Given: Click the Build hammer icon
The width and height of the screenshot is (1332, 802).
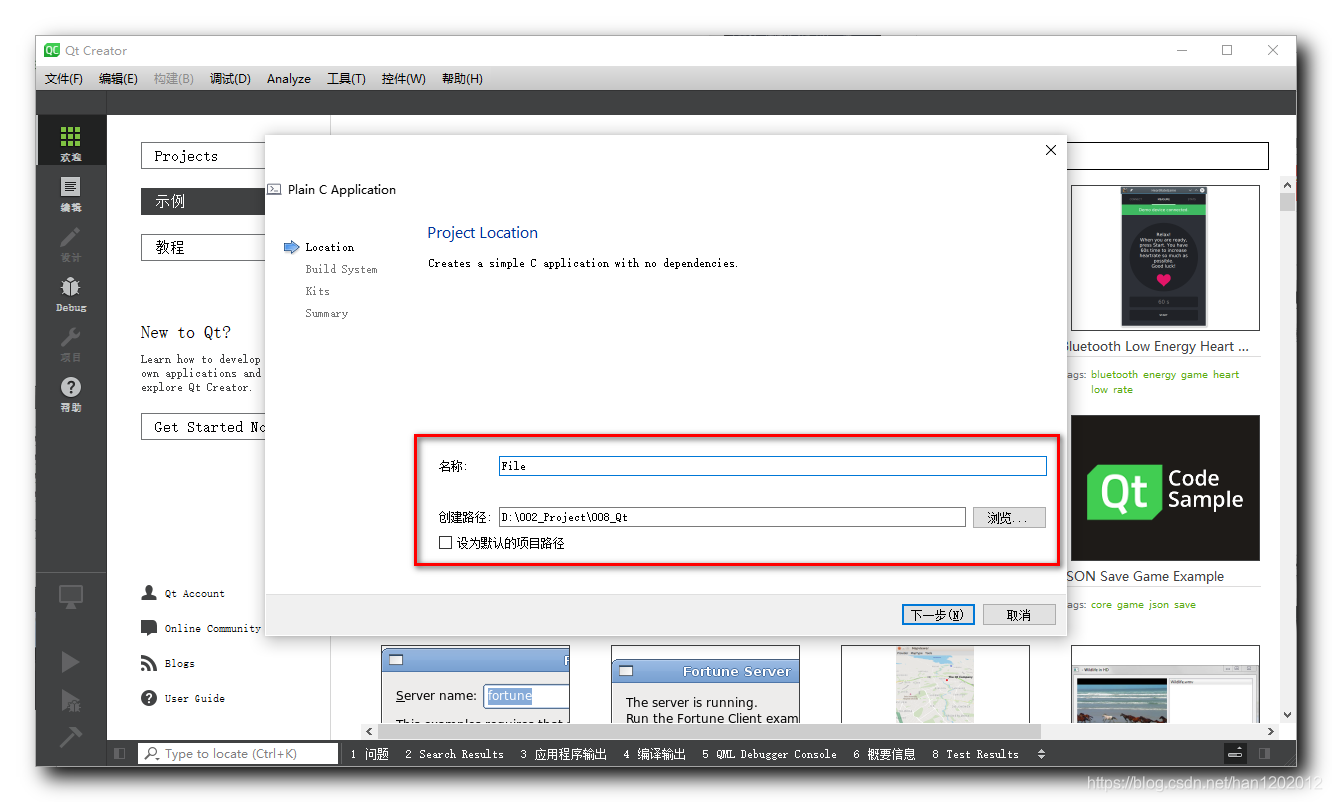Looking at the screenshot, I should [70, 736].
